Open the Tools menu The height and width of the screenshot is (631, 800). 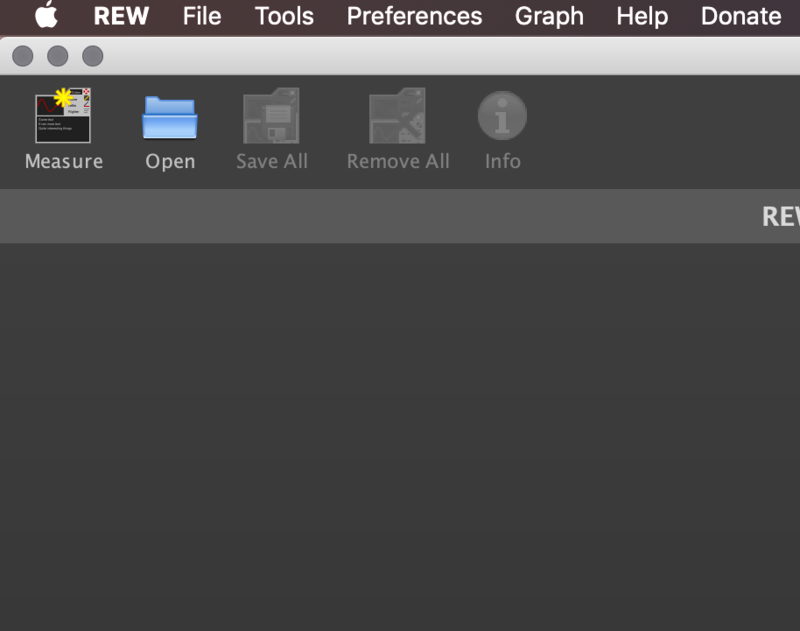(x=284, y=16)
